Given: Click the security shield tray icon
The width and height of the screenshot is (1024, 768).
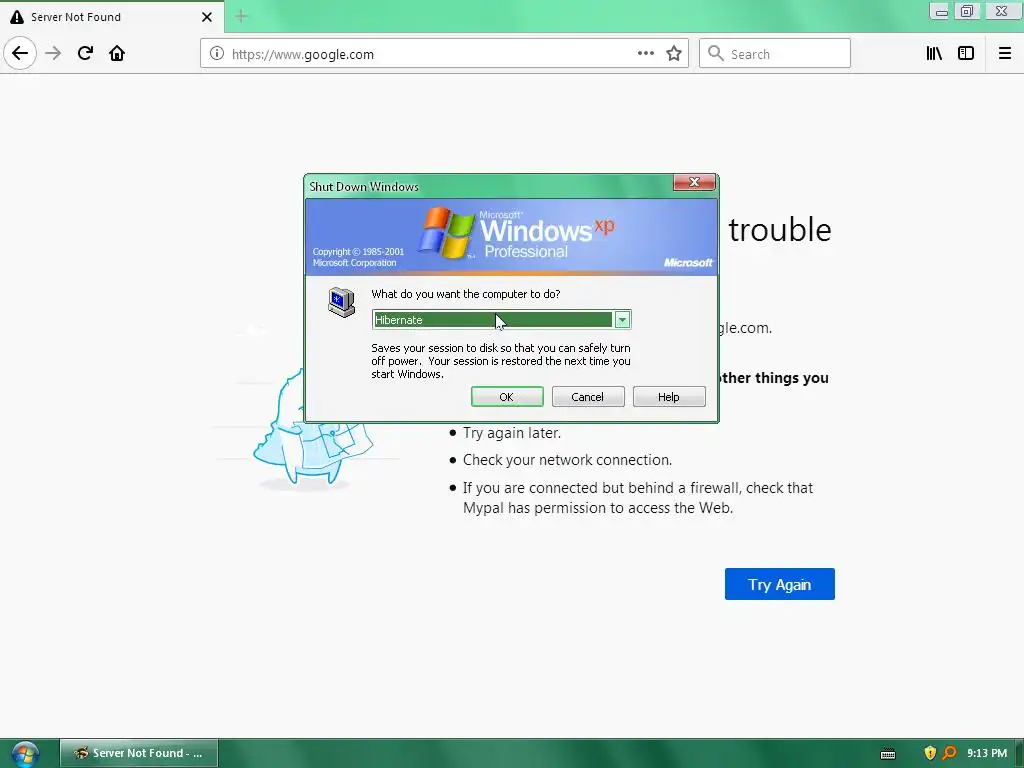Looking at the screenshot, I should [x=930, y=753].
